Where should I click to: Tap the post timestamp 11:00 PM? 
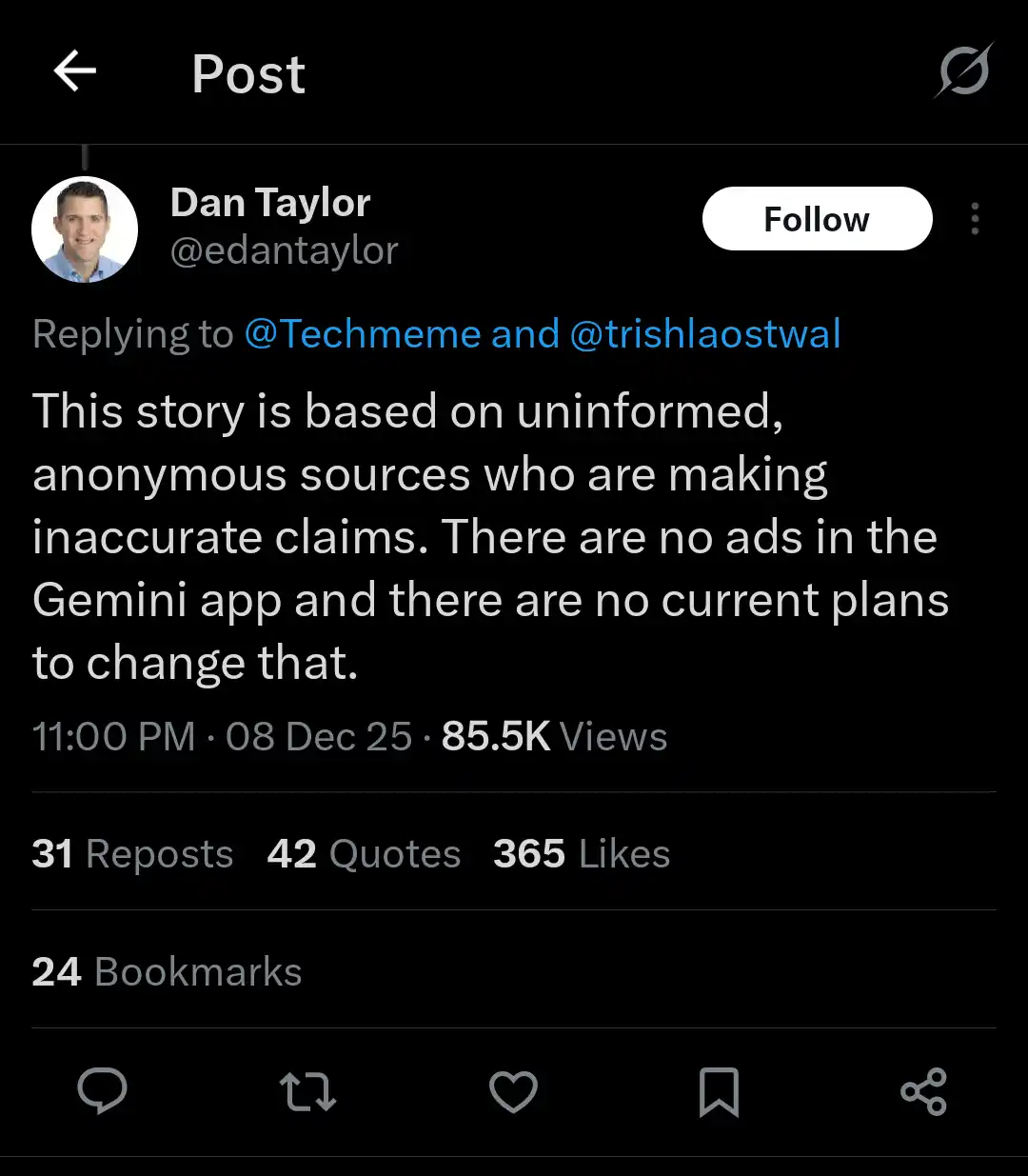coord(113,737)
